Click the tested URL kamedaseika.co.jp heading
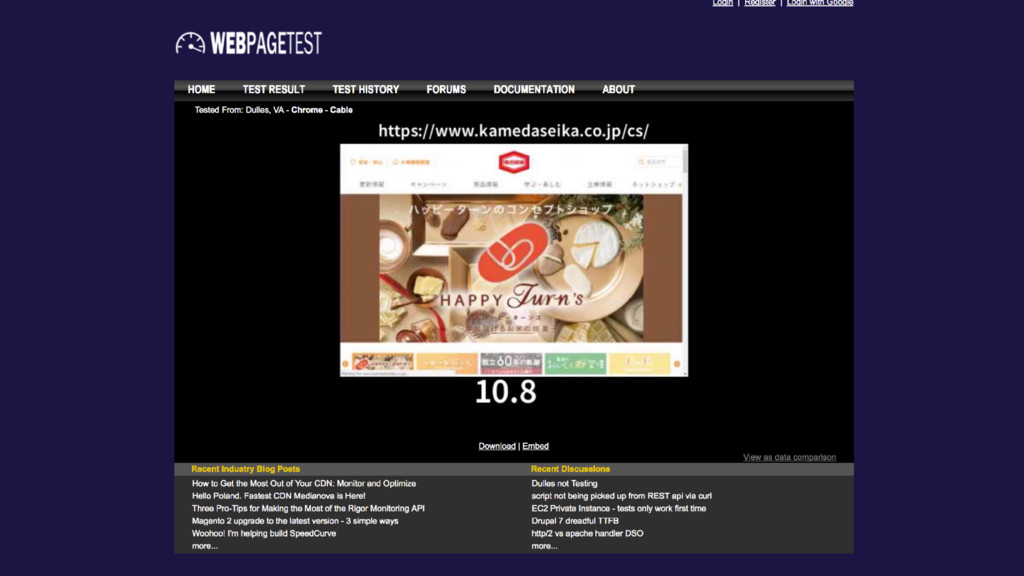 (513, 131)
